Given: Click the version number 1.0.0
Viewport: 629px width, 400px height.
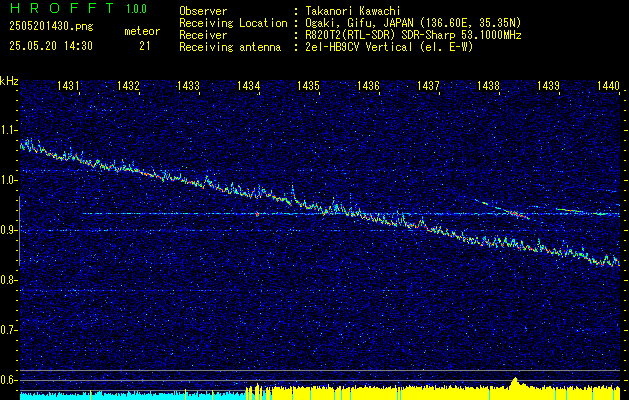Looking at the screenshot, I should [136, 8].
